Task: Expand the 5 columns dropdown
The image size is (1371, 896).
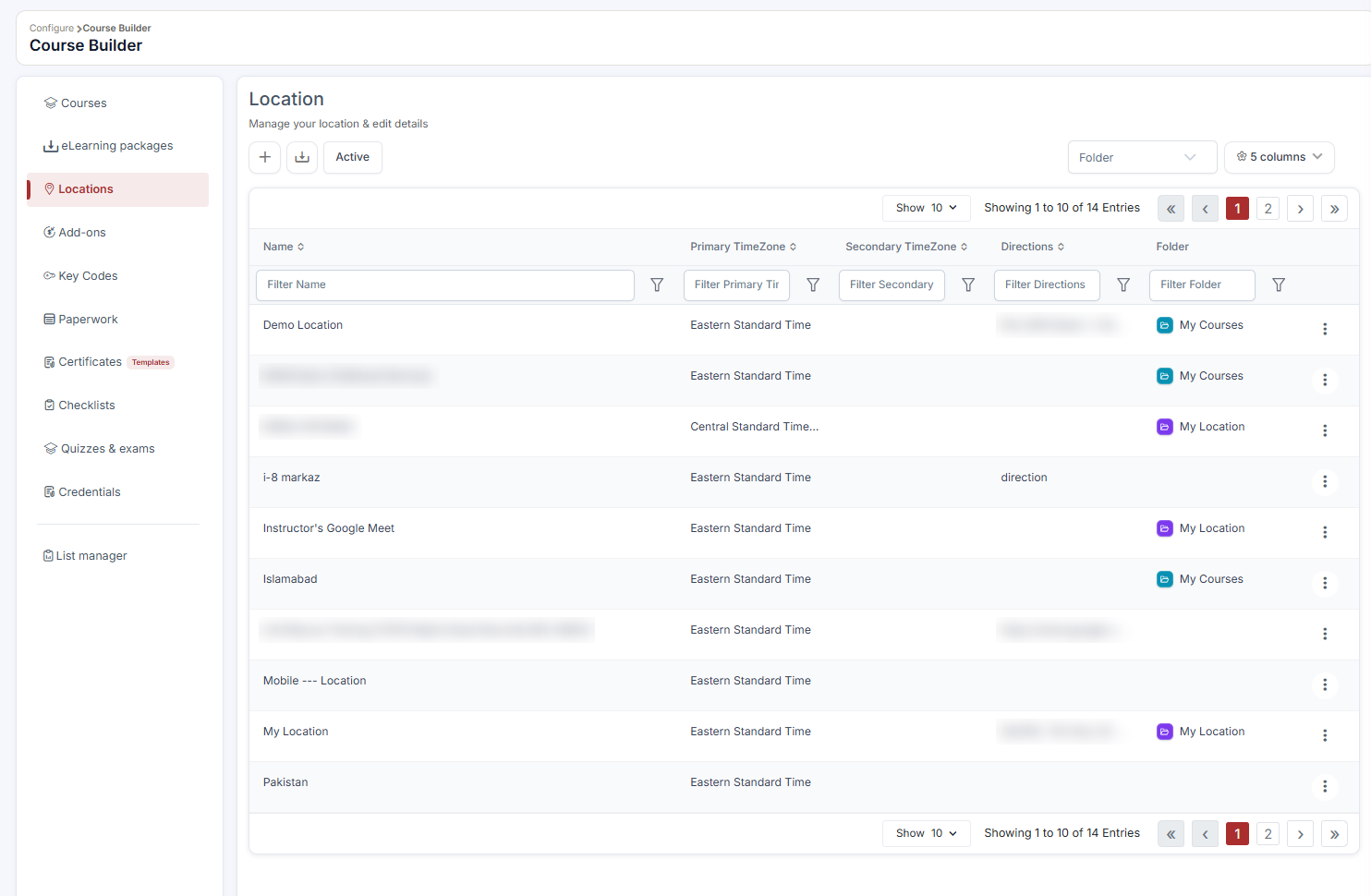Action: coord(1280,157)
